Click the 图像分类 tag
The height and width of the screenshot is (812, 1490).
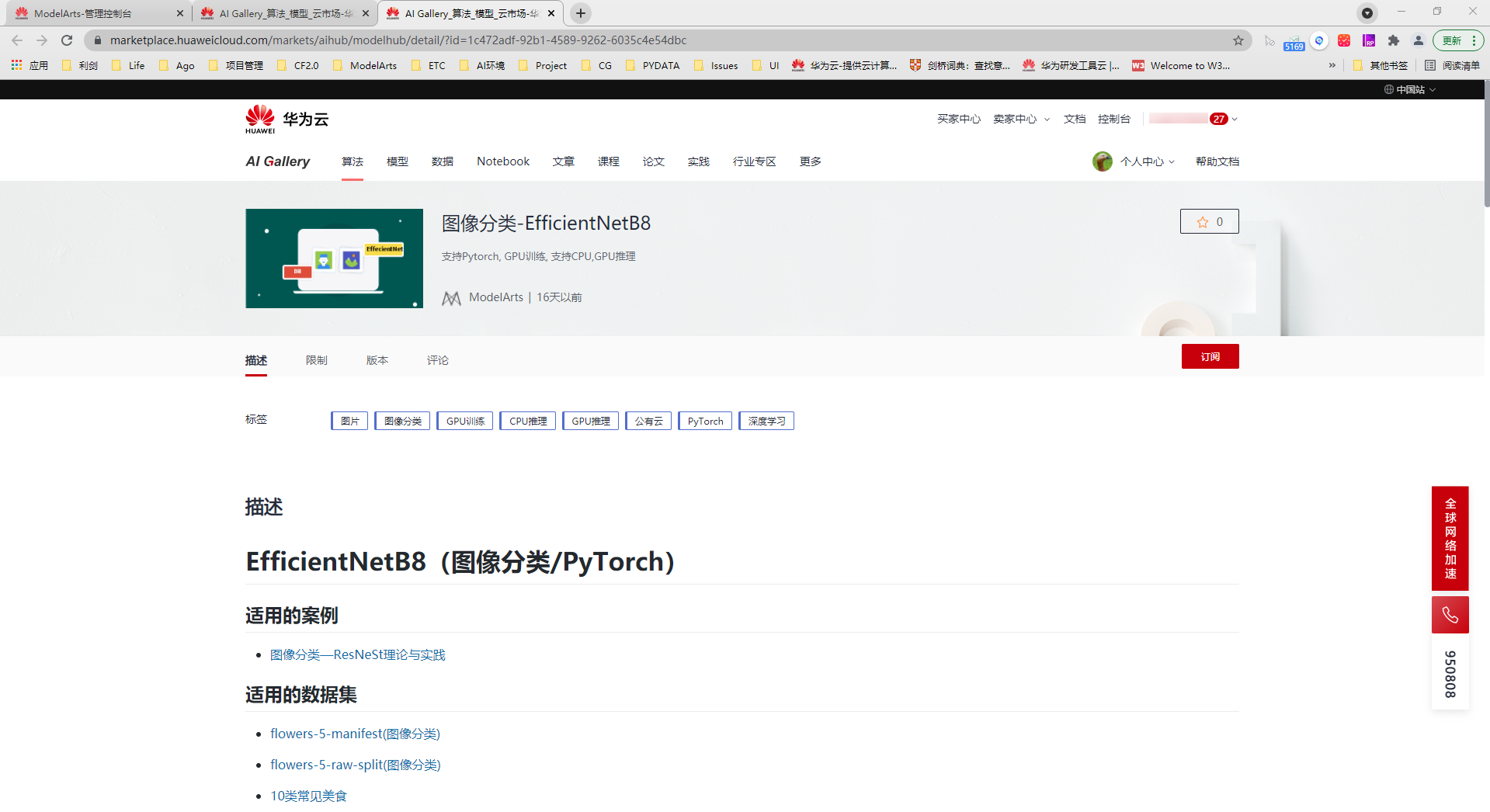click(x=402, y=421)
